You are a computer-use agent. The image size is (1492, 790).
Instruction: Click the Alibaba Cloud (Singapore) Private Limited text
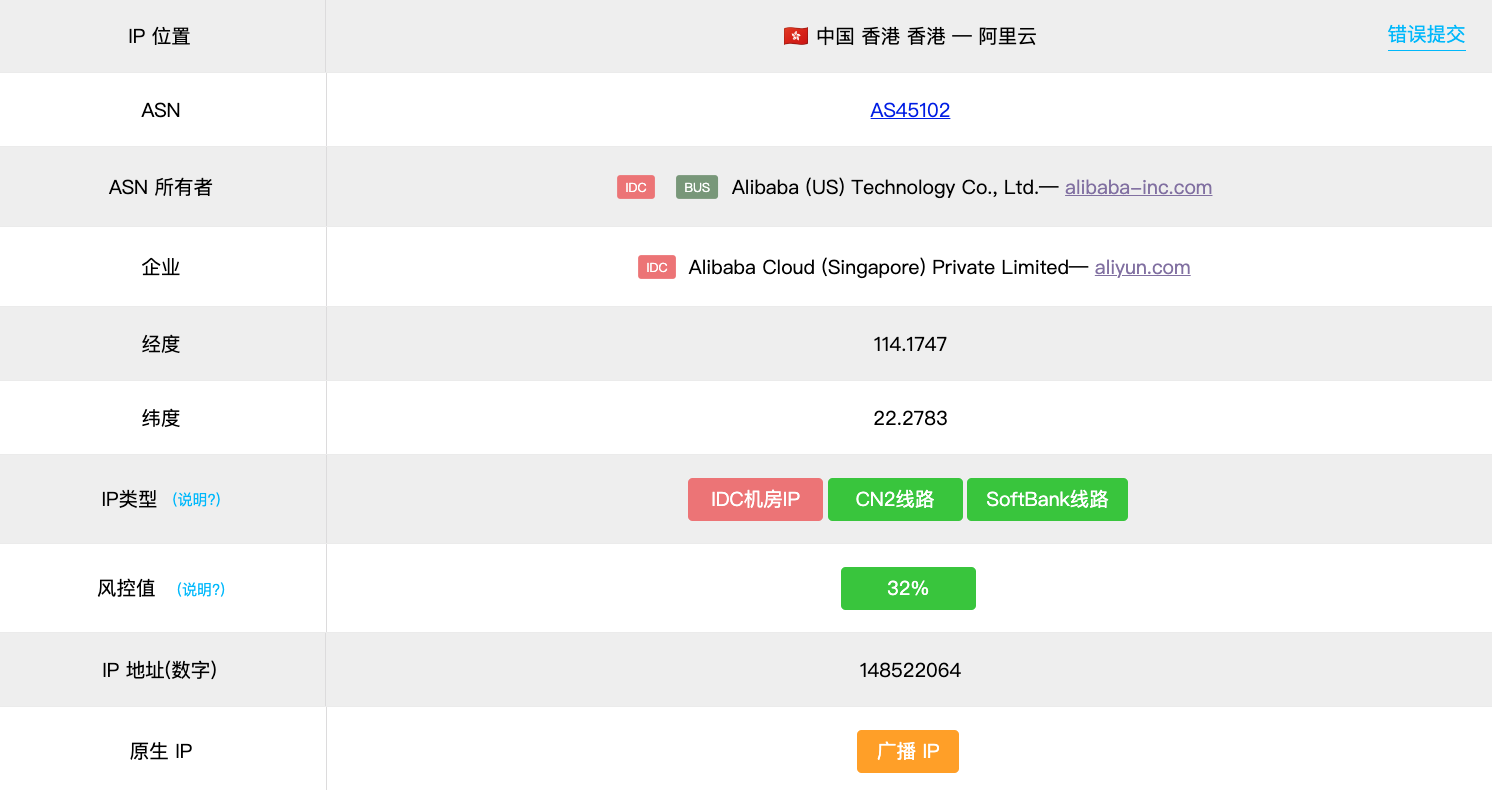[x=878, y=267]
